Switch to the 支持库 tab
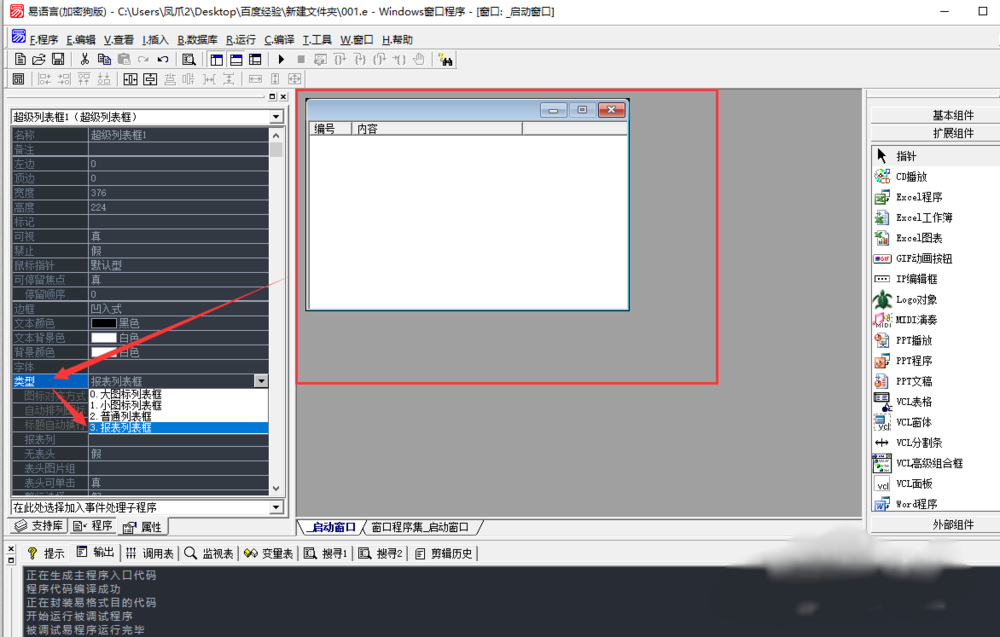The height and width of the screenshot is (637, 1000). pos(38,526)
